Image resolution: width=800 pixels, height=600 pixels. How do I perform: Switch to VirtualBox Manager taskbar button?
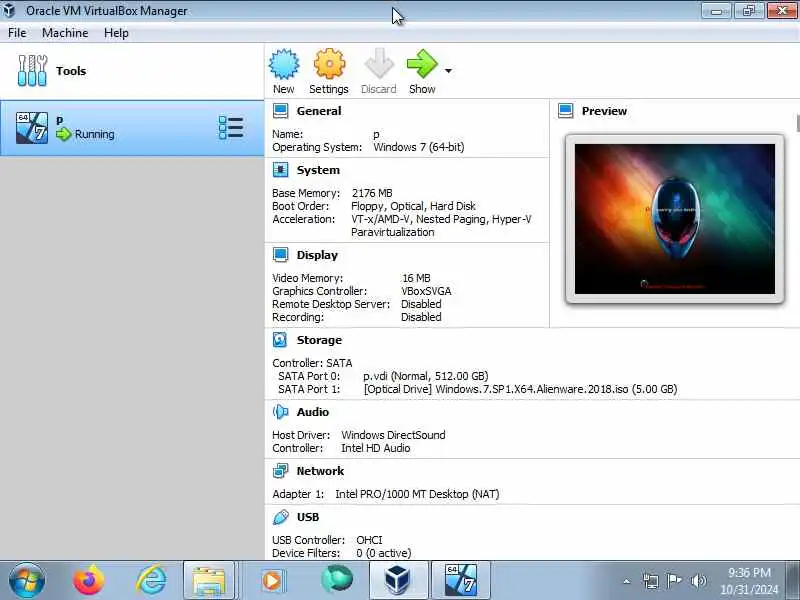tap(397, 580)
